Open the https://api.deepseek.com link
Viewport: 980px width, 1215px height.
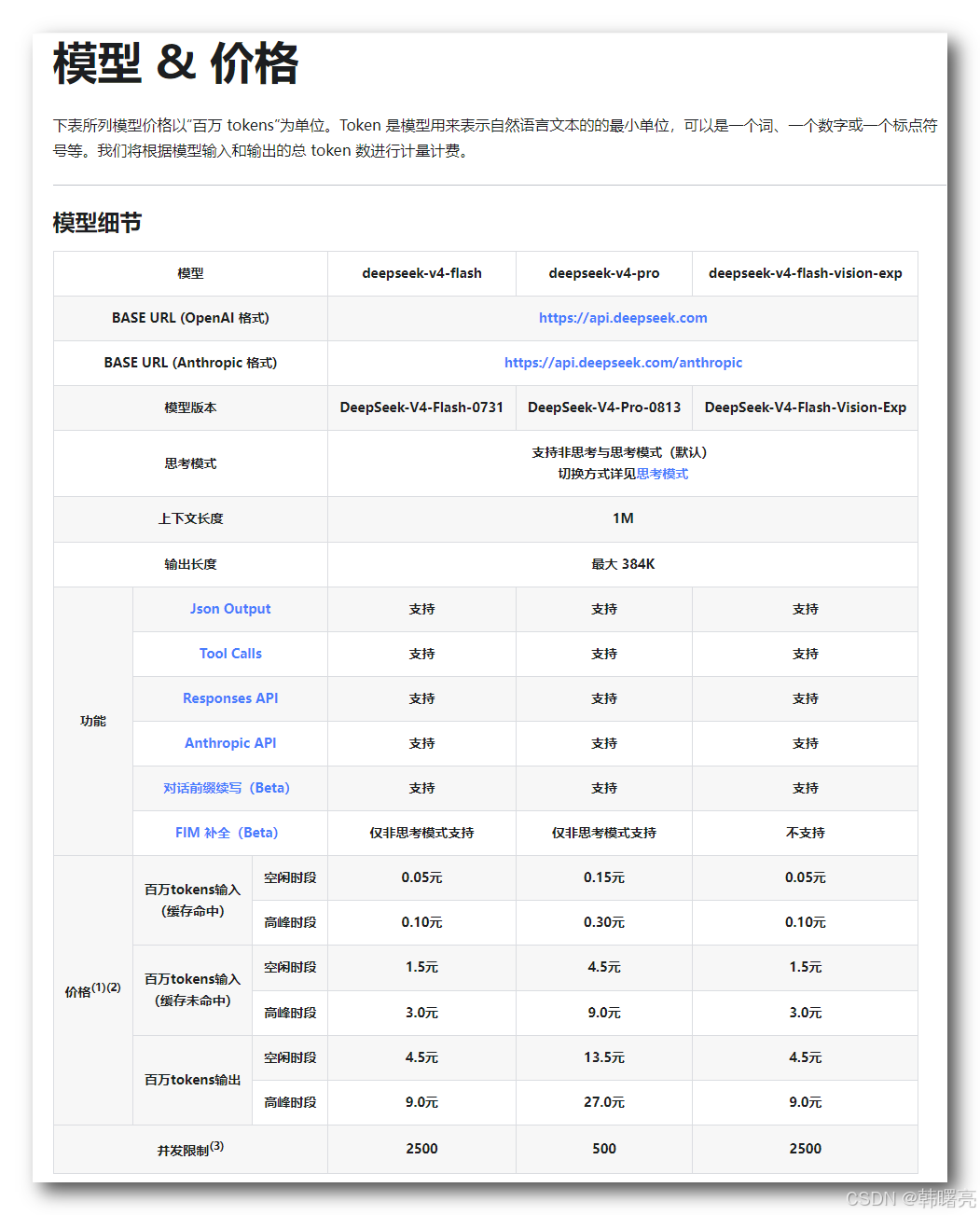[x=623, y=318]
